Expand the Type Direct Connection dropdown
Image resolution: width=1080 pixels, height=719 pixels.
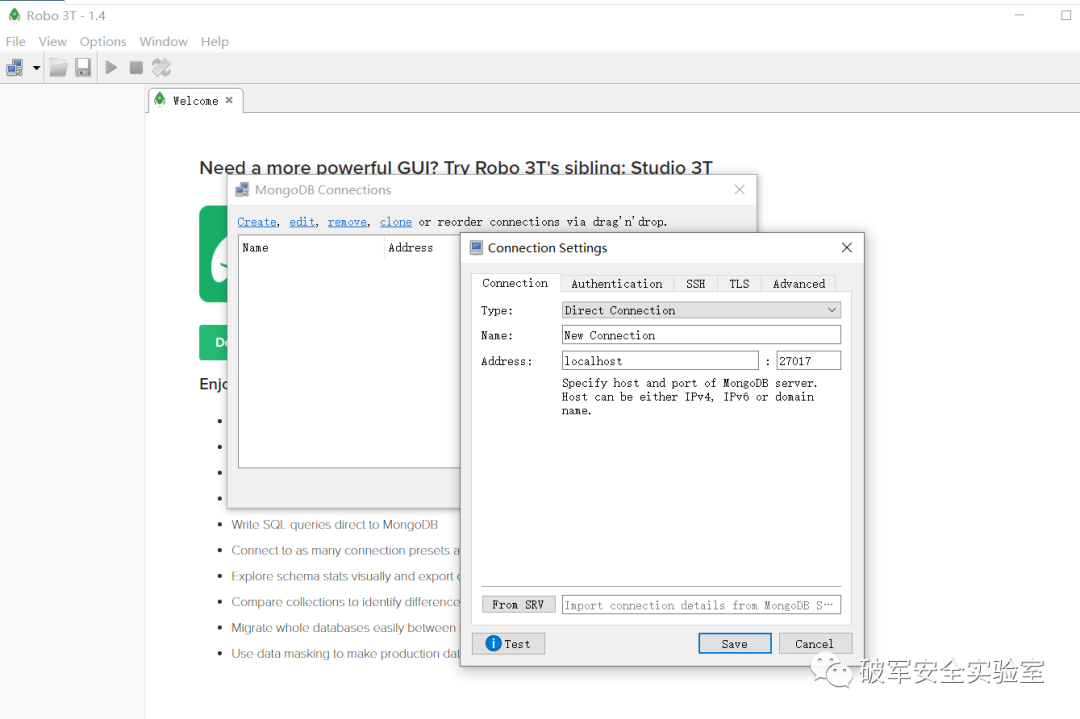point(701,310)
